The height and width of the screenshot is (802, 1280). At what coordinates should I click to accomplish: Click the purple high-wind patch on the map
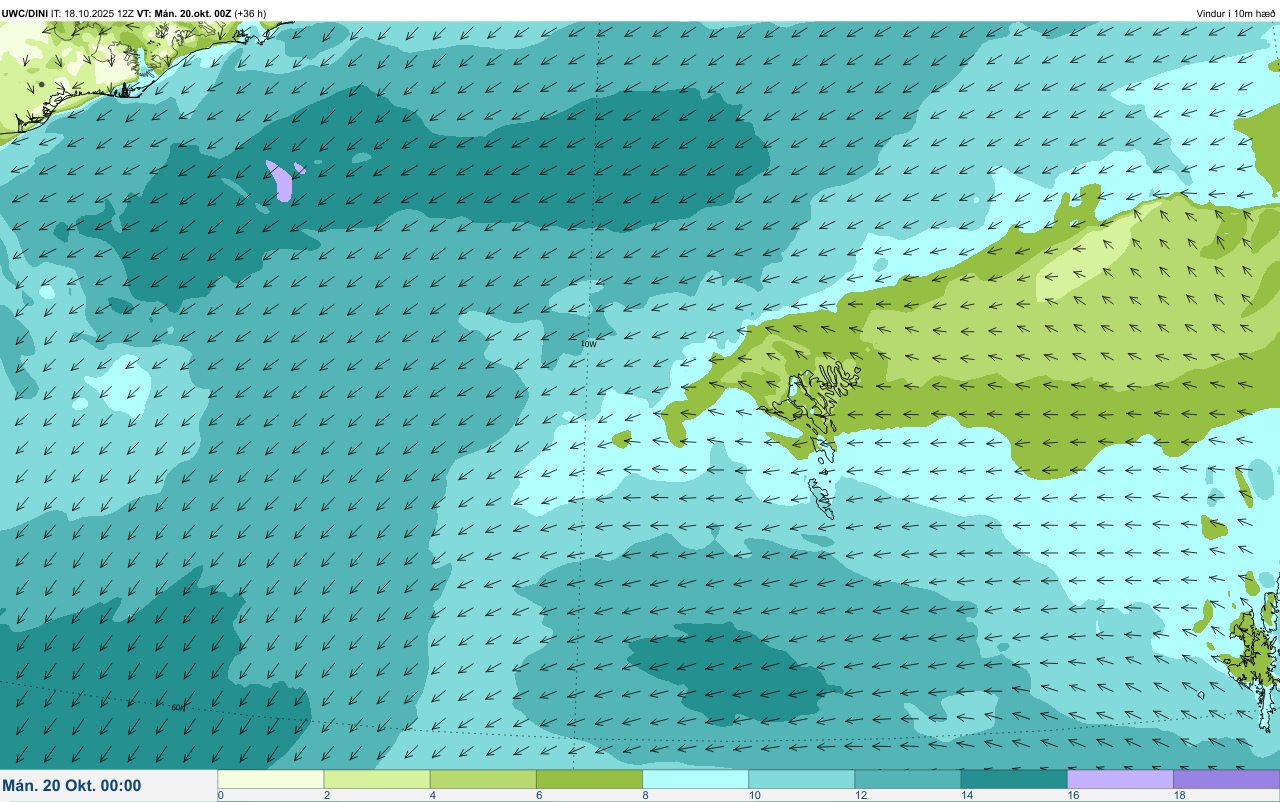[283, 182]
